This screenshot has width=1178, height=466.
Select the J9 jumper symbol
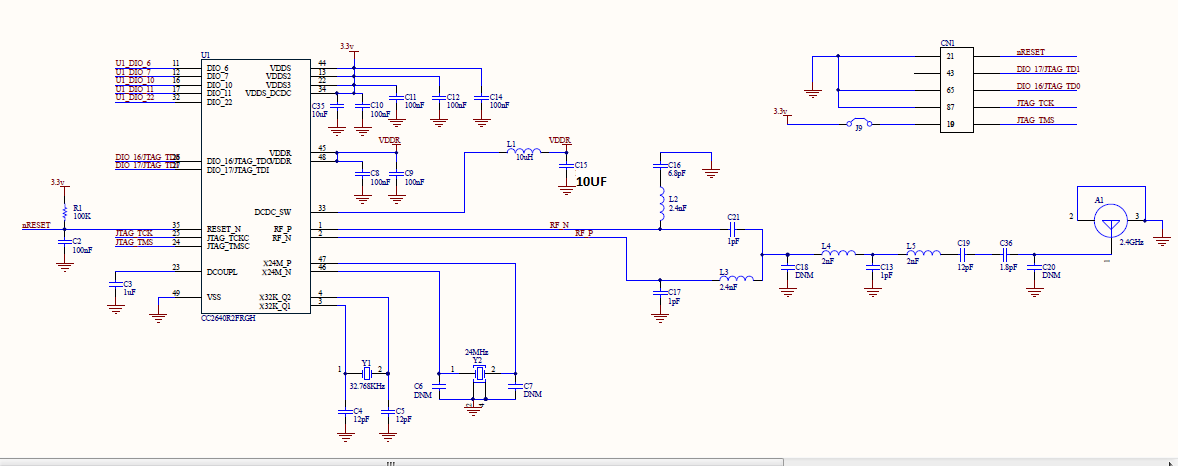pyautogui.click(x=858, y=123)
